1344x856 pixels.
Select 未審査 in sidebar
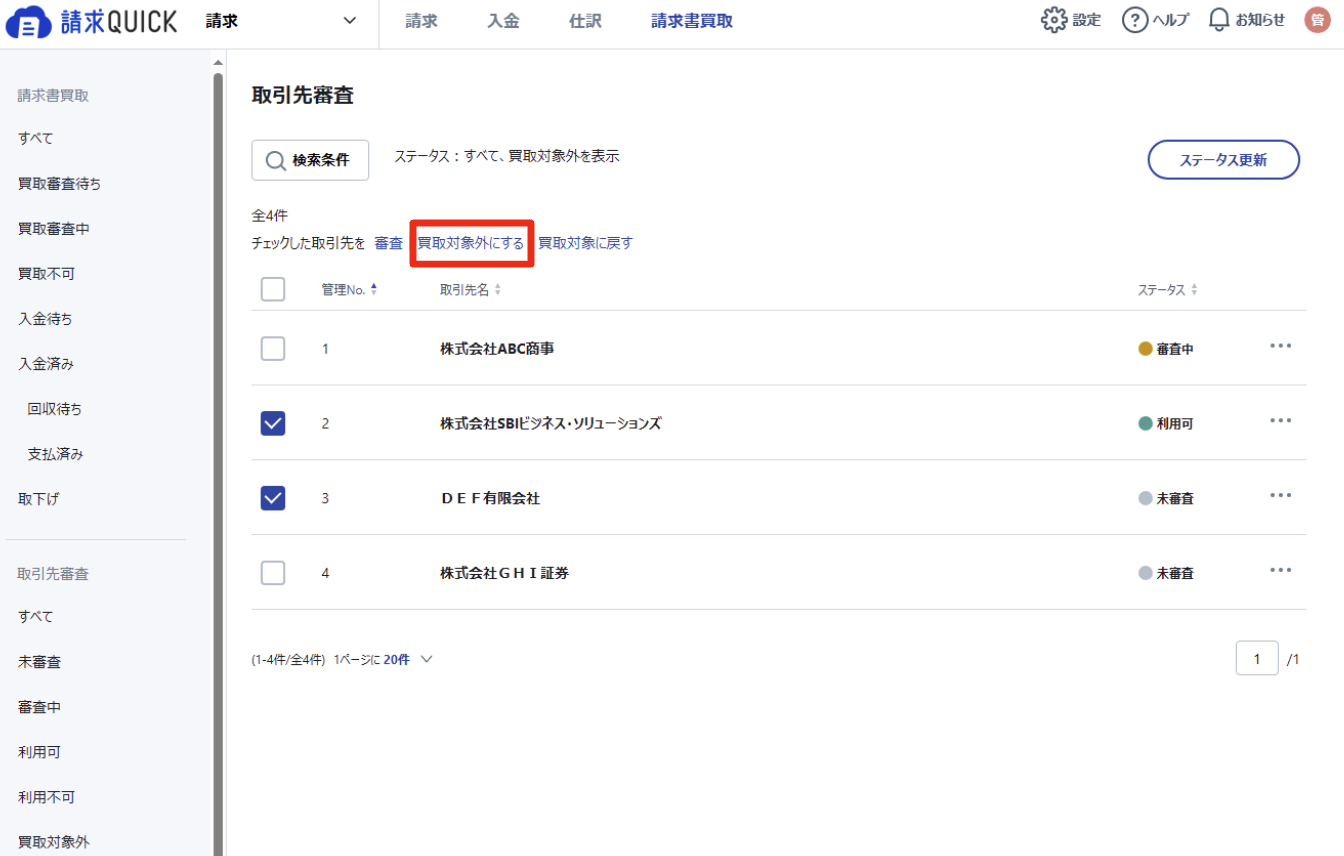[39, 662]
